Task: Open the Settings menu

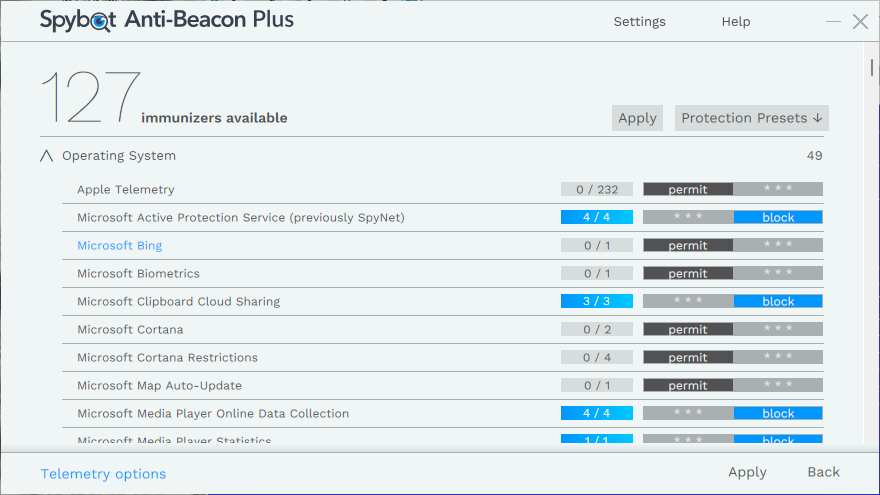Action: pyautogui.click(x=639, y=21)
